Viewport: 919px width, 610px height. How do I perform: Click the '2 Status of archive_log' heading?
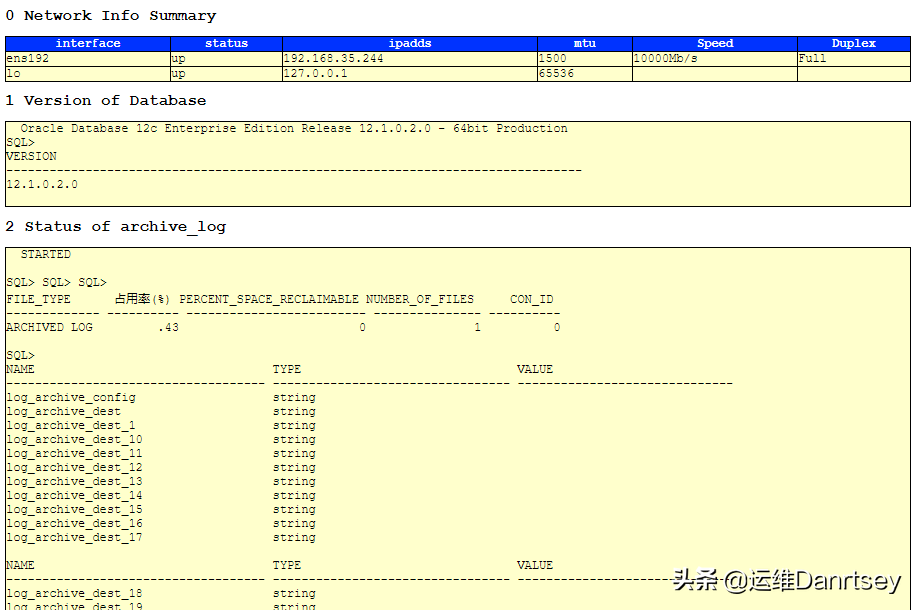116,227
